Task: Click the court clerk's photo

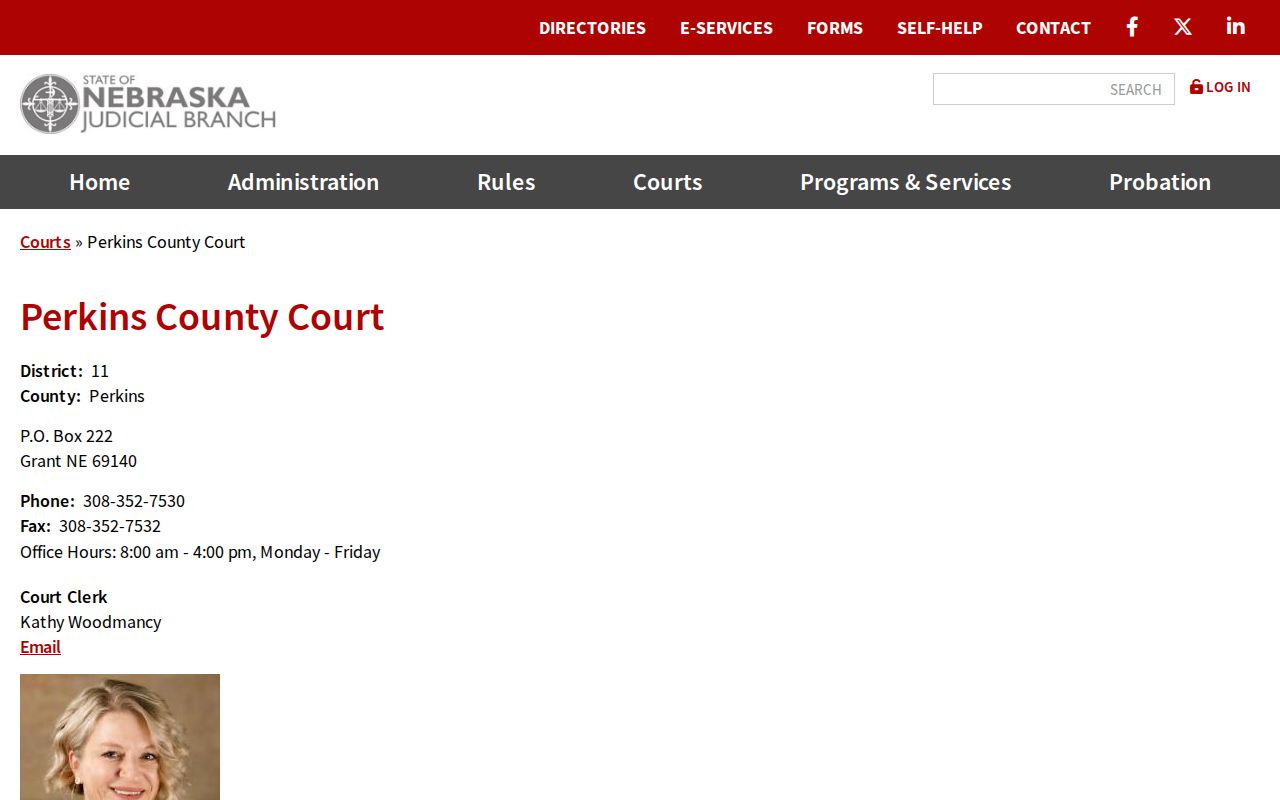Action: point(120,737)
